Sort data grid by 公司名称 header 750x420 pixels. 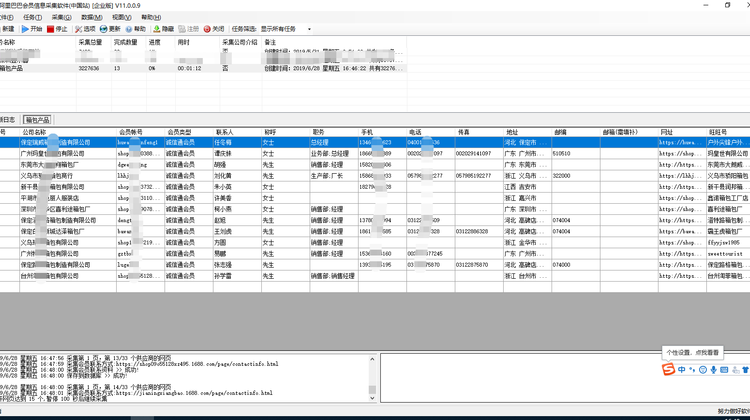tap(68, 132)
